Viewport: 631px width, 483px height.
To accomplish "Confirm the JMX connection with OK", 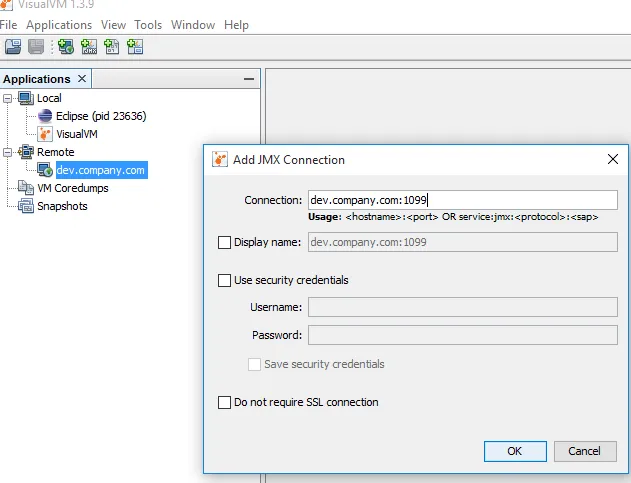I will point(515,451).
